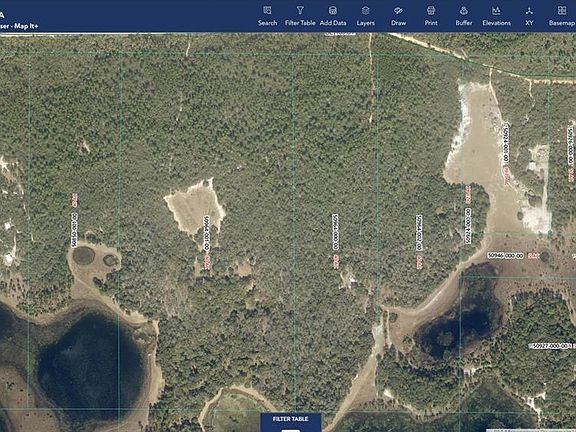Select the Buffer tool
The image size is (576, 432).
tap(464, 16)
